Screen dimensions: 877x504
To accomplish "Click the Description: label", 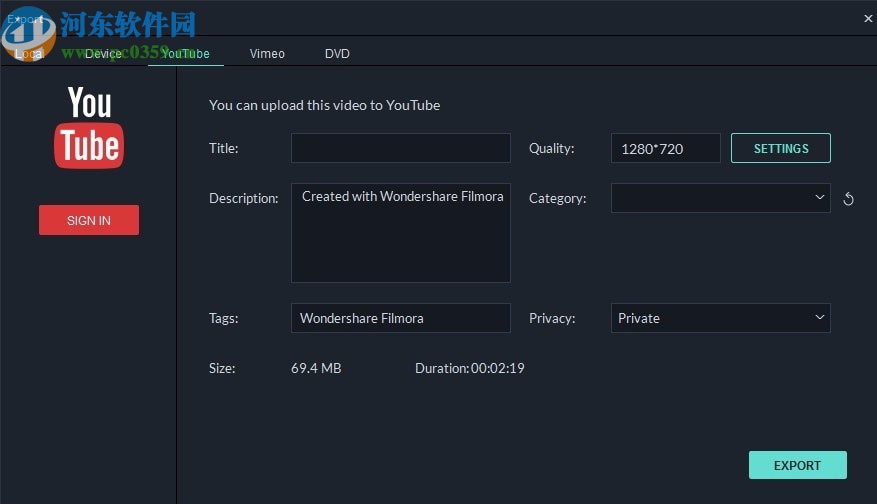I will [x=243, y=199].
